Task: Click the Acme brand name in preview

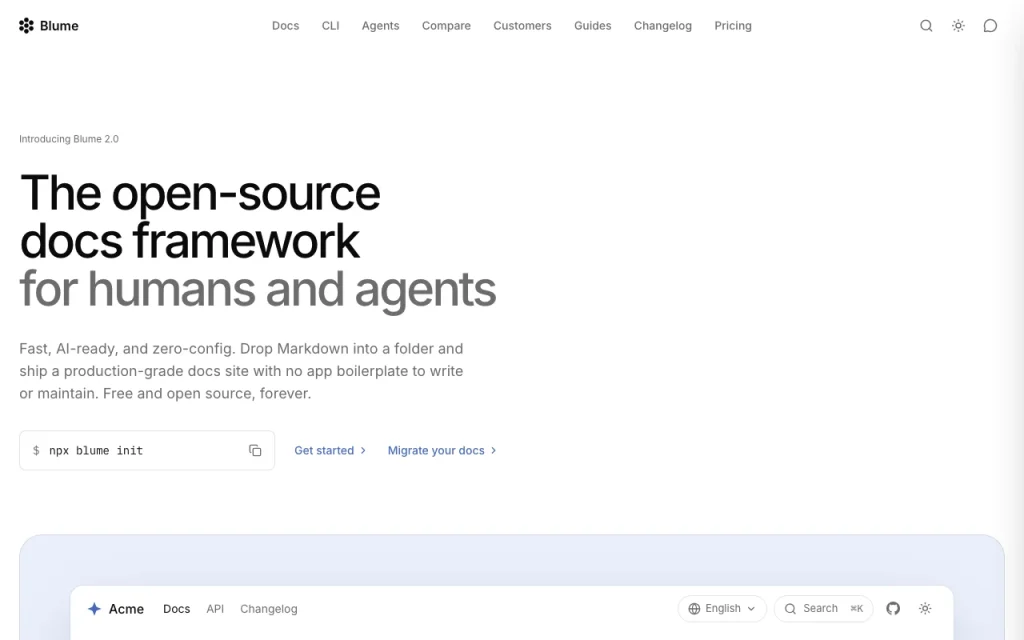Action: pyautogui.click(x=126, y=609)
